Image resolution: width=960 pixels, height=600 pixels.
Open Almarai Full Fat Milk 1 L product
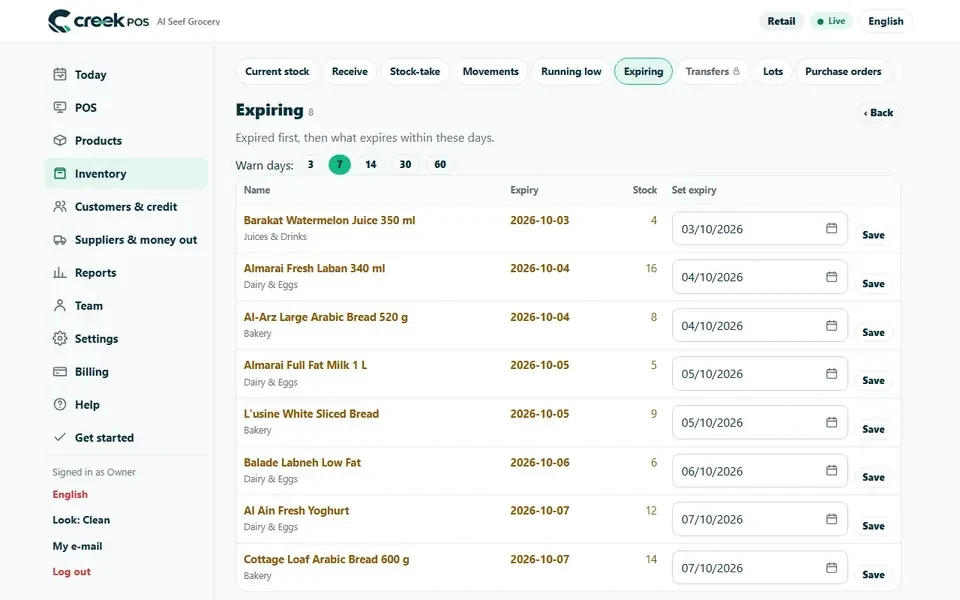(306, 365)
